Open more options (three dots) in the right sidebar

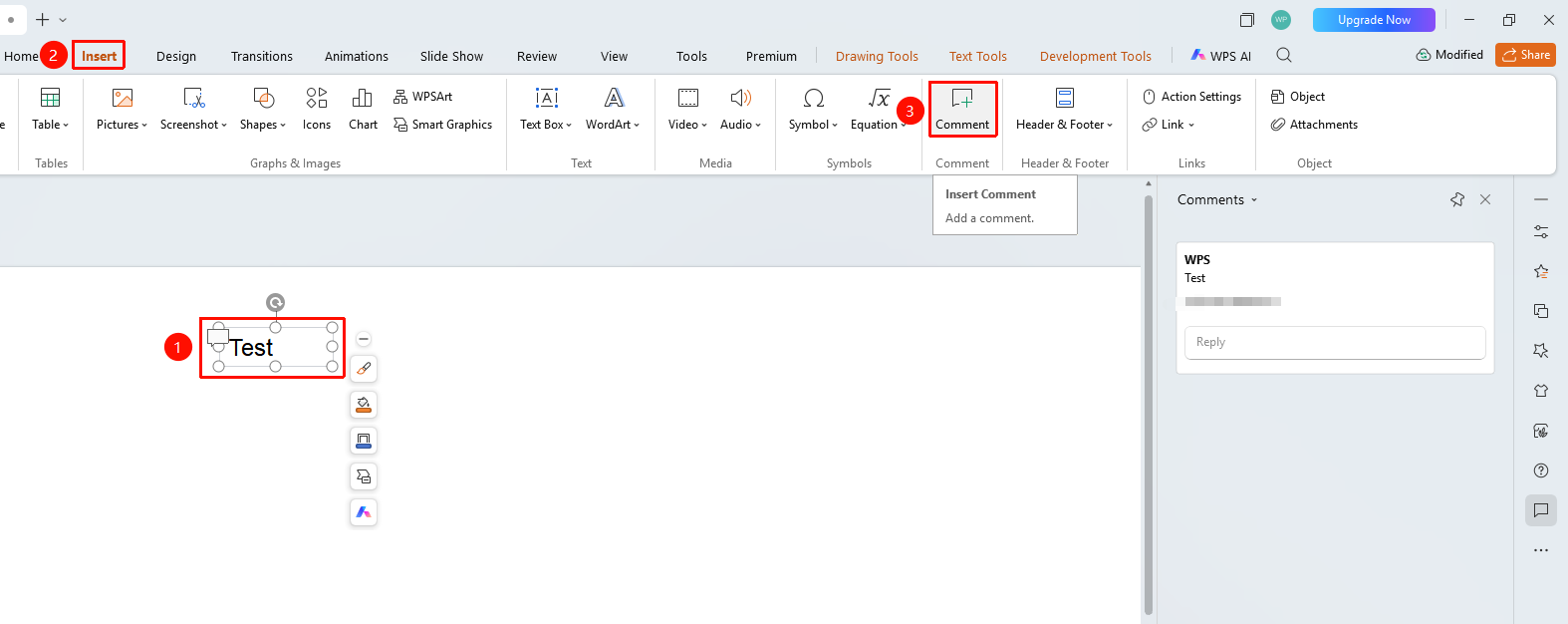1541,550
